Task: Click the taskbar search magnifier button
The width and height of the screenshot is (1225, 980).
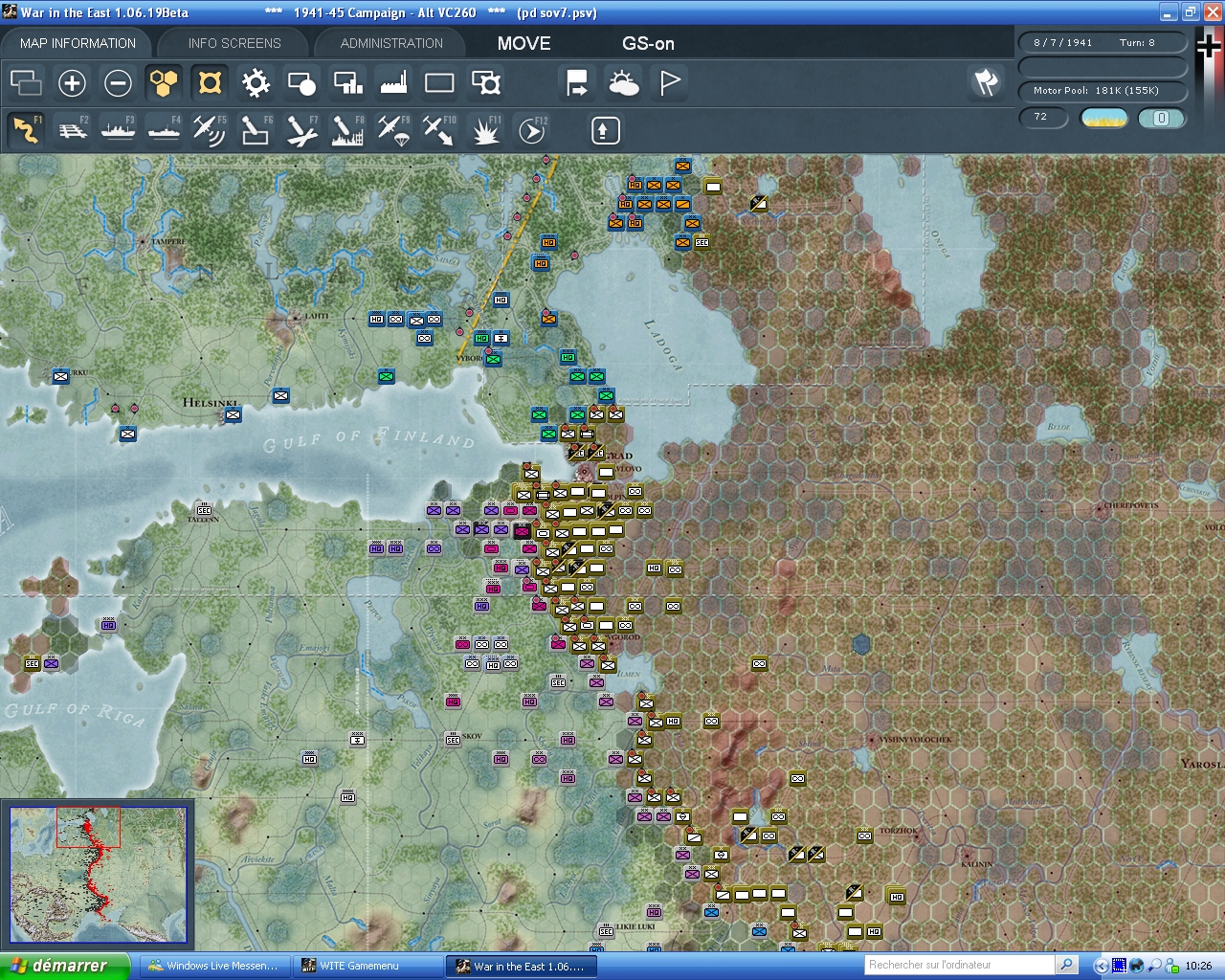Action: pyautogui.click(x=1066, y=965)
